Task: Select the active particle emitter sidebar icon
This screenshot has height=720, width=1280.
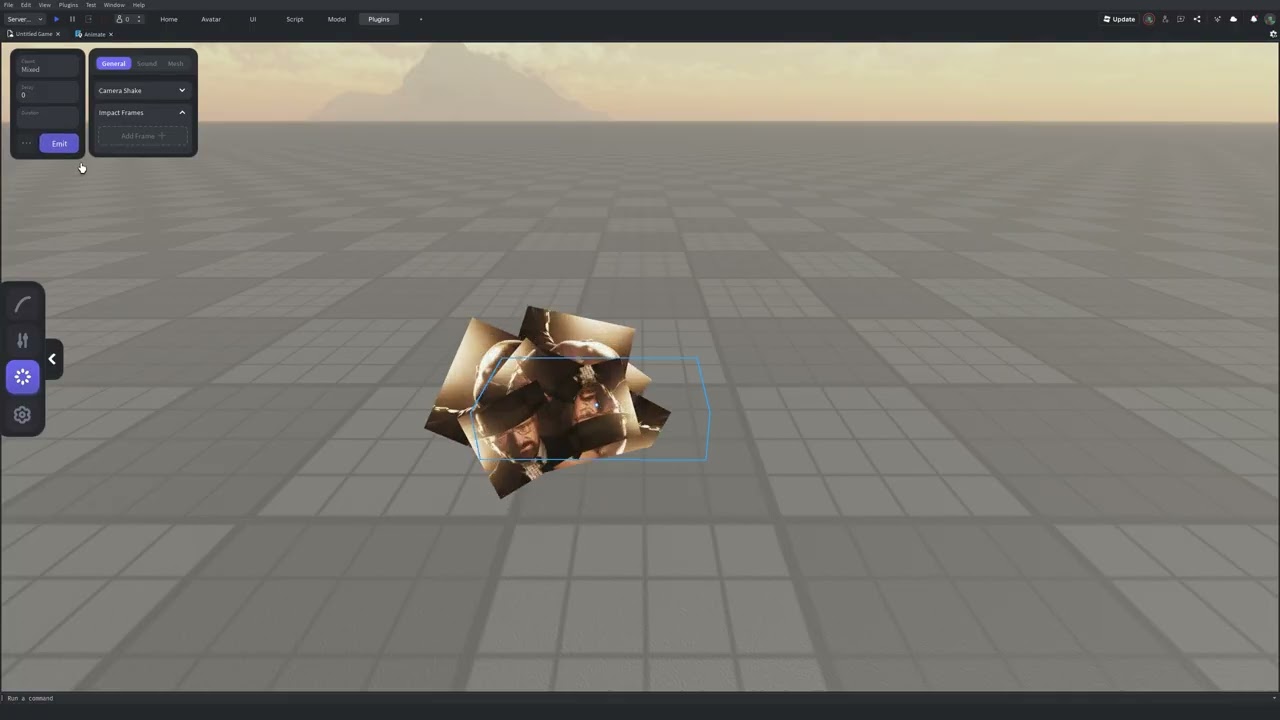Action: tap(23, 377)
